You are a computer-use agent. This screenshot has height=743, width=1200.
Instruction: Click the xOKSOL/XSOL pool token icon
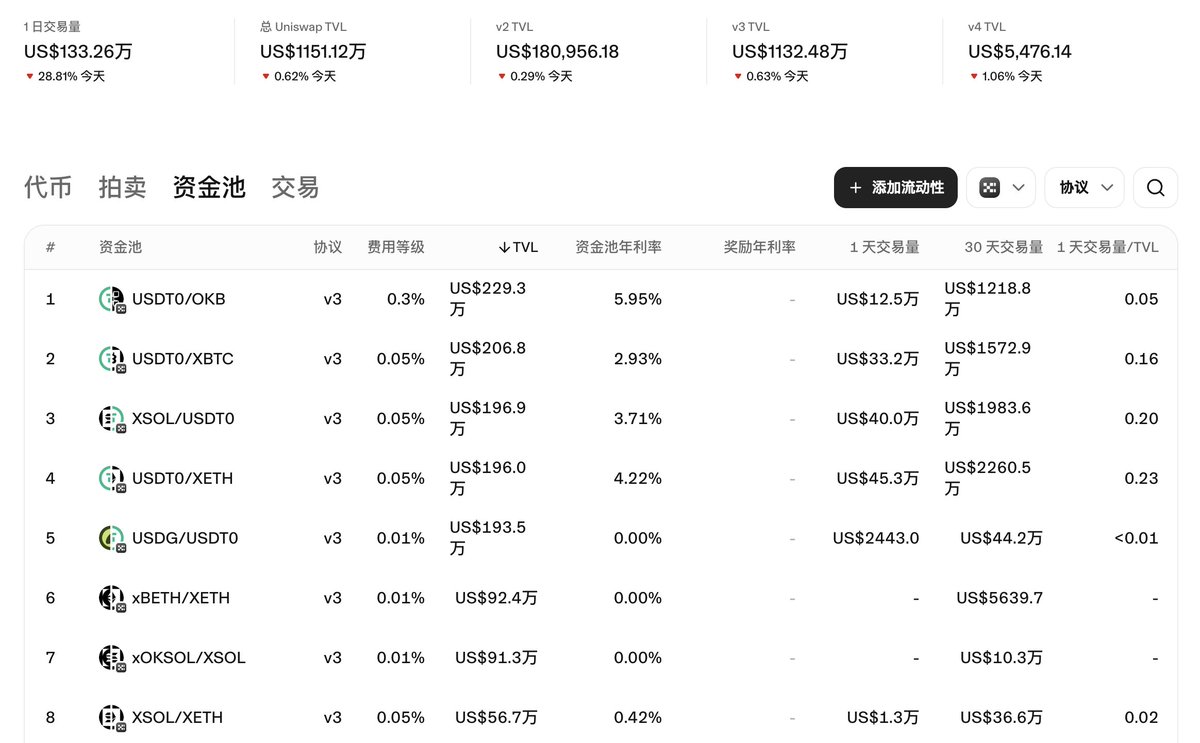coord(112,658)
